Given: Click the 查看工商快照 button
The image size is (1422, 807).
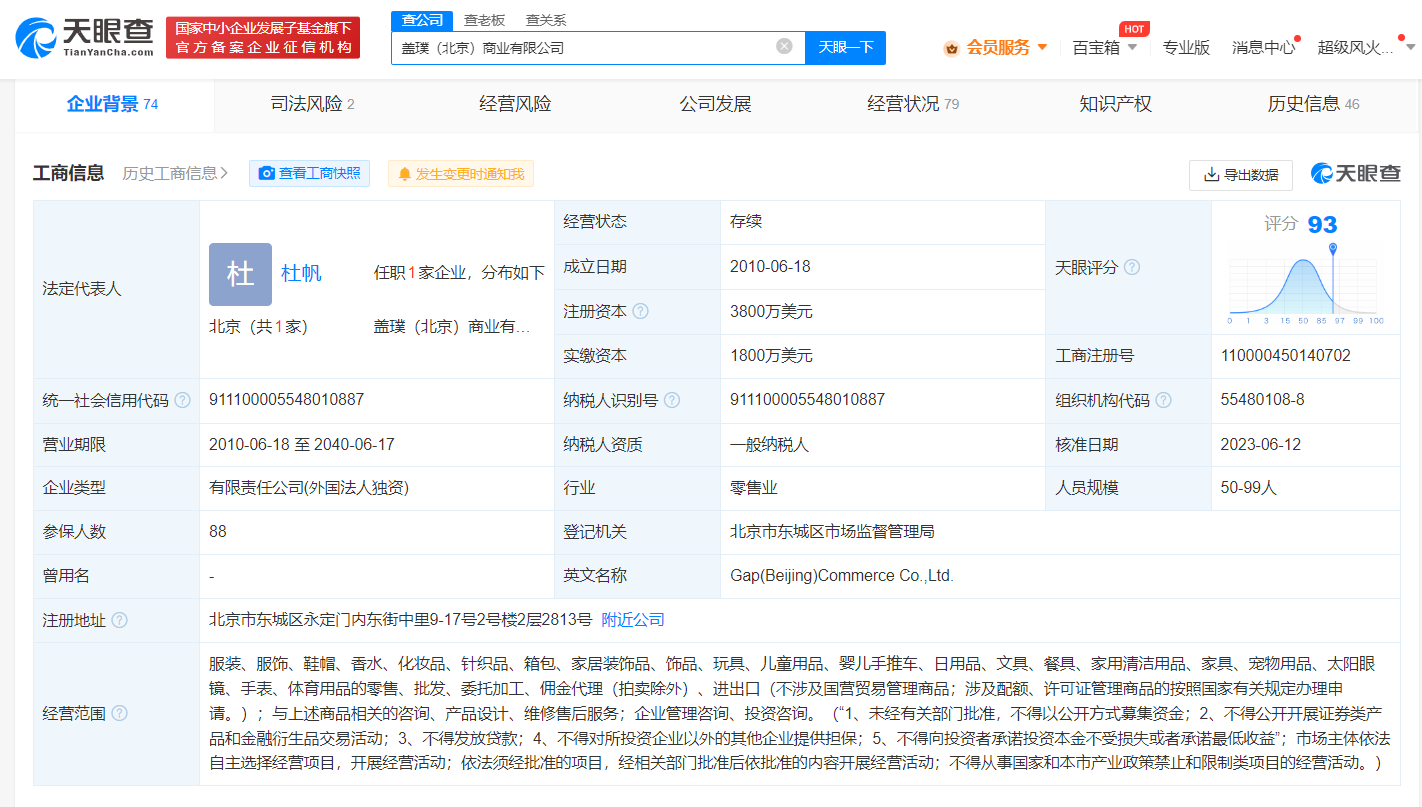Looking at the screenshot, I should (310, 173).
